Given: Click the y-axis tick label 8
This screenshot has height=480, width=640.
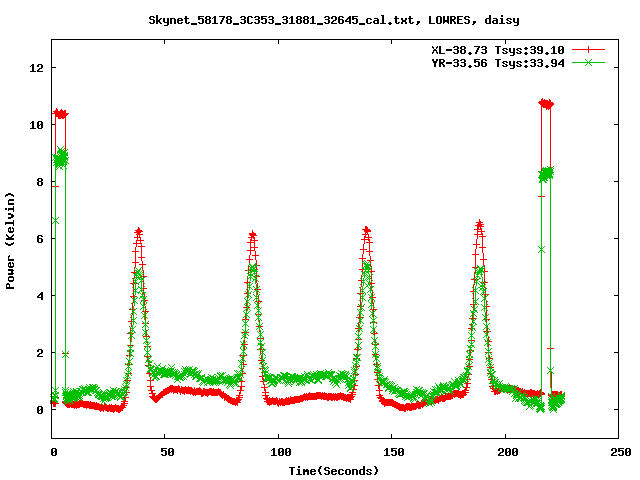Looking at the screenshot, I should click(40, 182).
